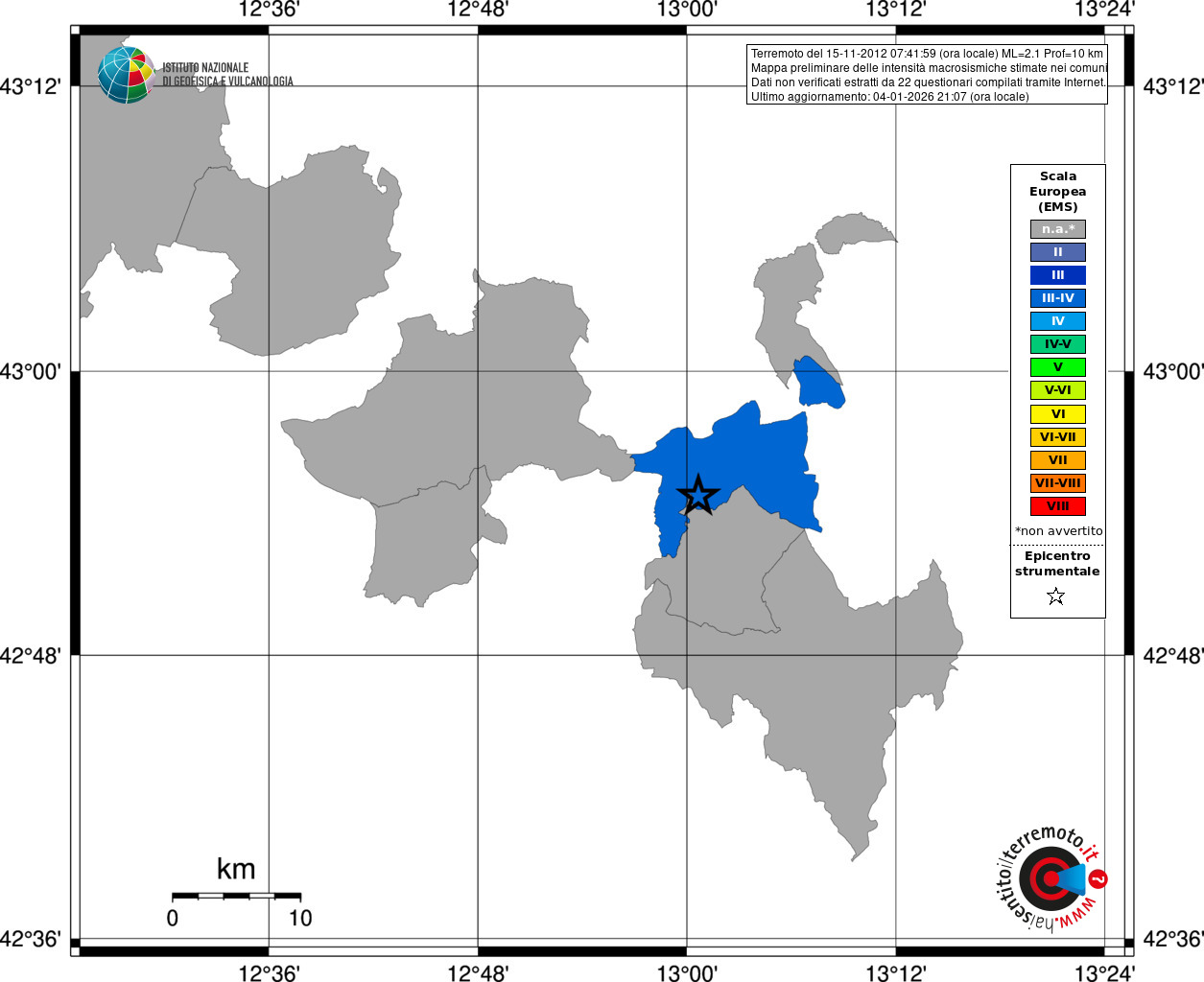The width and height of the screenshot is (1204, 982).
Task: Click bottom axis label 13°00'
Action: (687, 972)
